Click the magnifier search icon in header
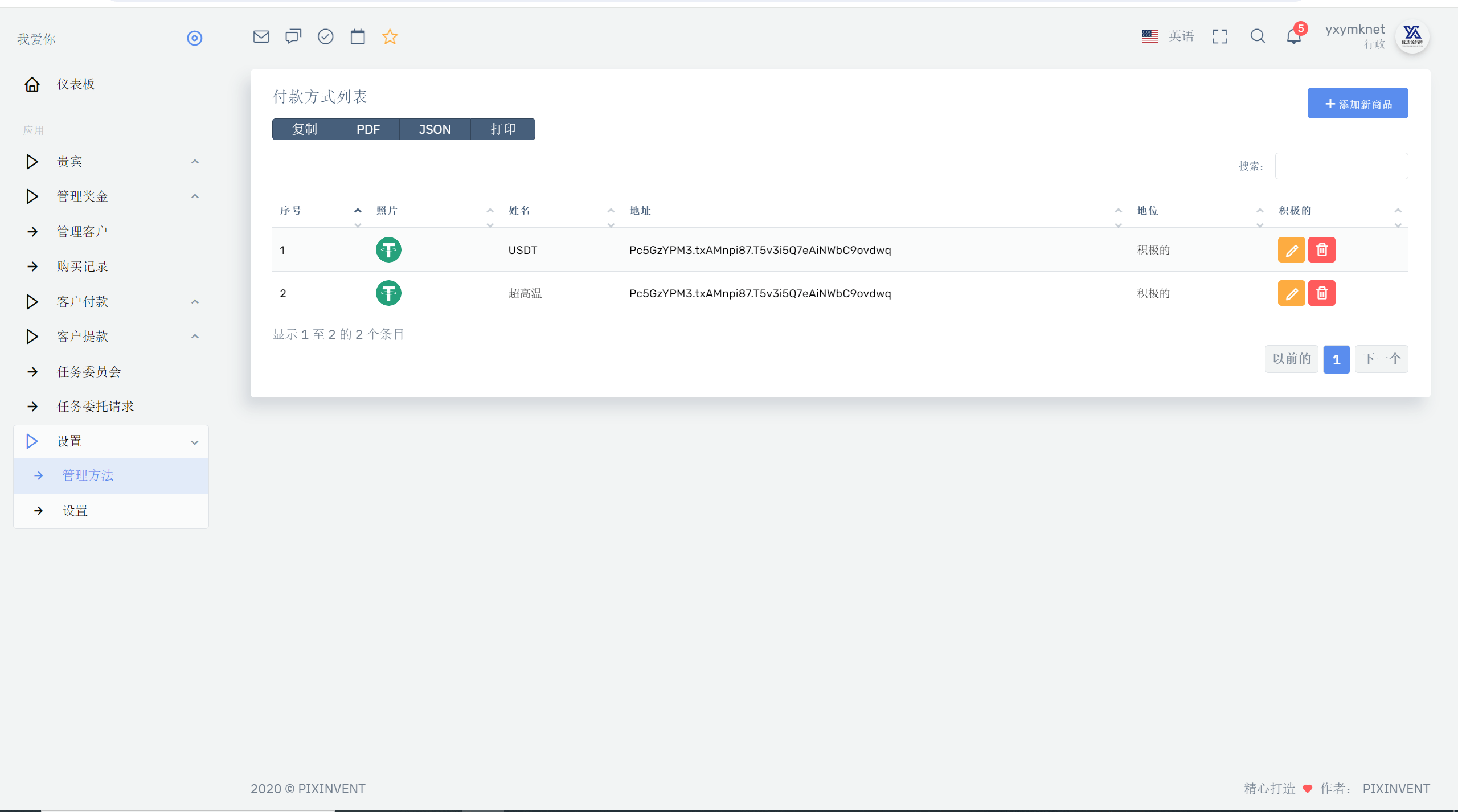 tap(1258, 37)
